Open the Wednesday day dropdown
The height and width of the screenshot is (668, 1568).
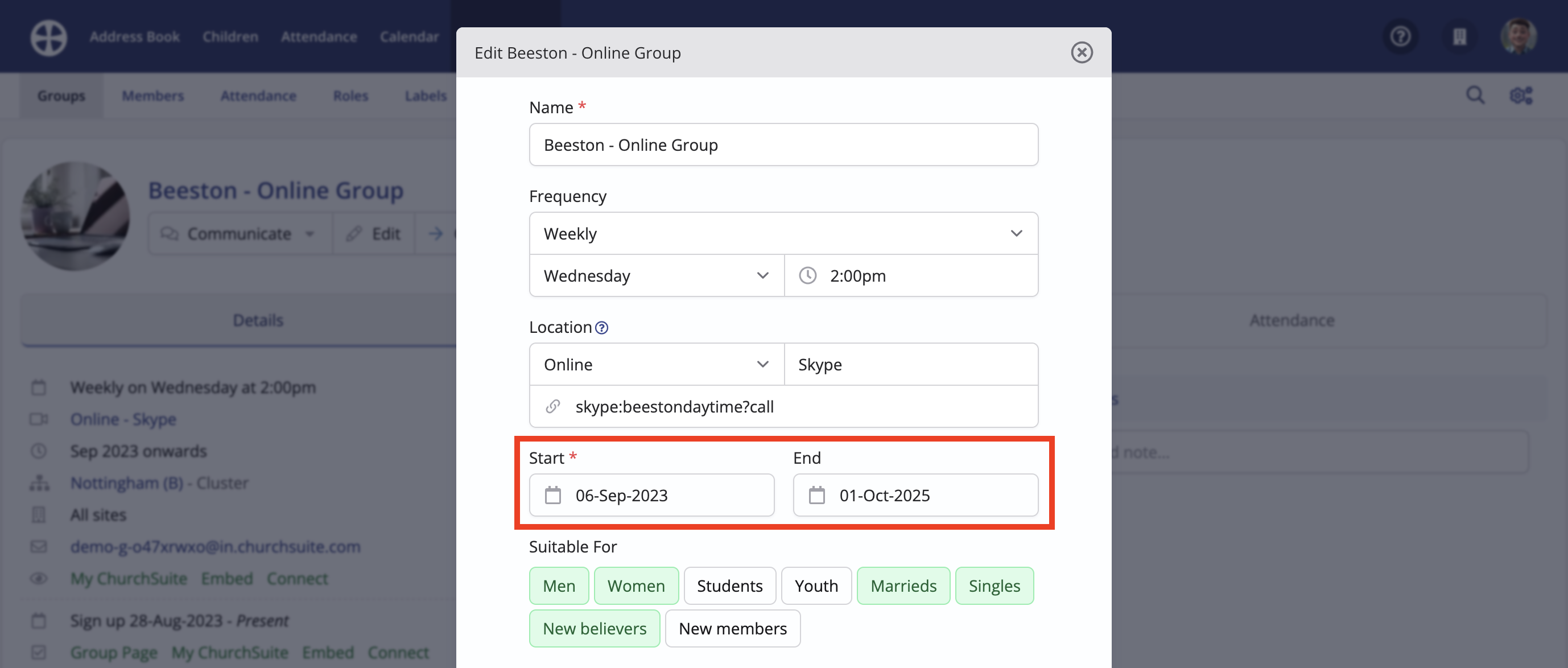[657, 275]
